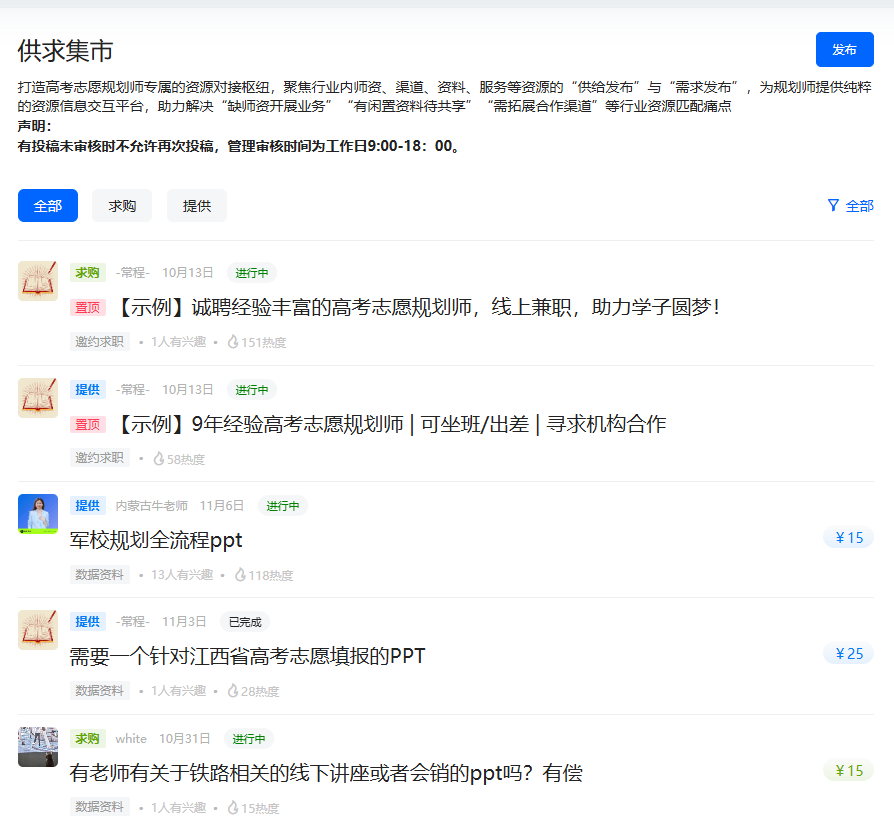
Task: Click the 求购 badge on white's post
Action: pyautogui.click(x=87, y=738)
